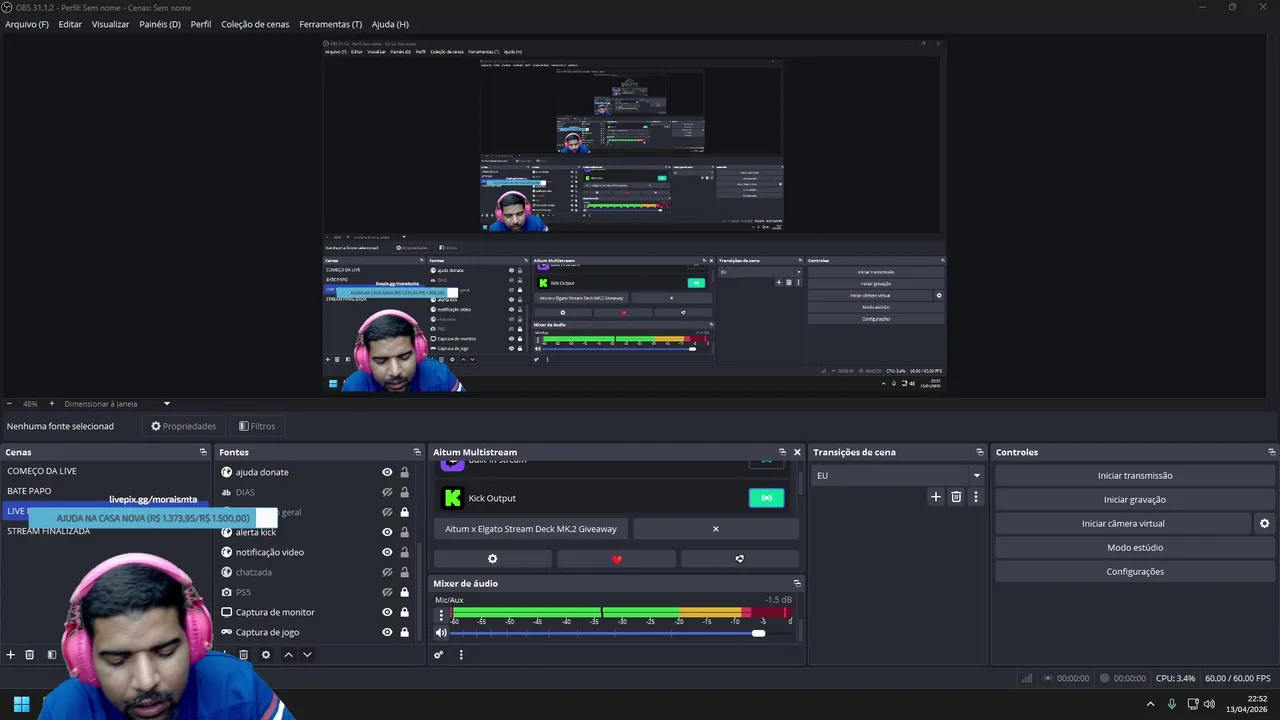
Task: Remove selected source via Fontes trash icon
Action: pyautogui.click(x=243, y=655)
